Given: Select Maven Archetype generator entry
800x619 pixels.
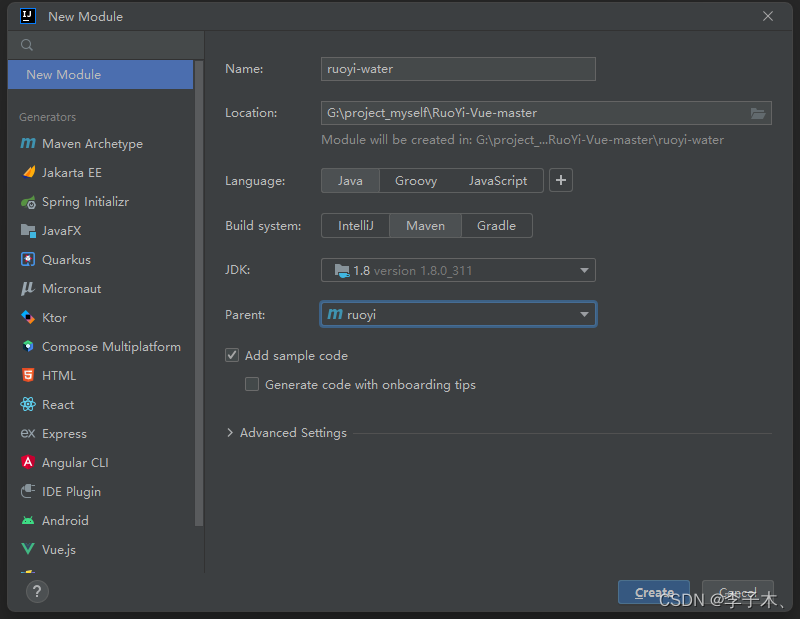Looking at the screenshot, I should [101, 143].
